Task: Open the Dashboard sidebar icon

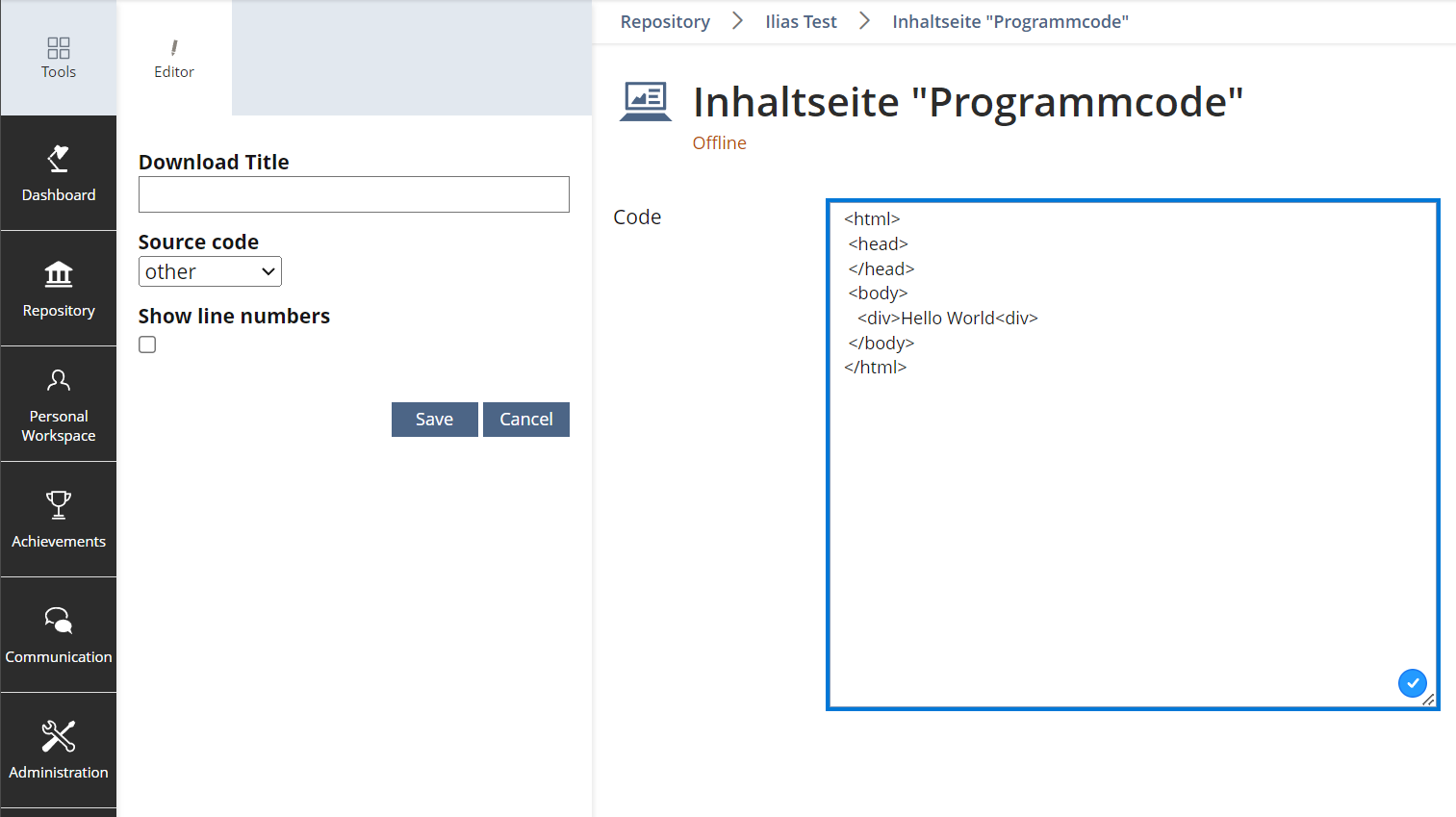Action: point(59,159)
